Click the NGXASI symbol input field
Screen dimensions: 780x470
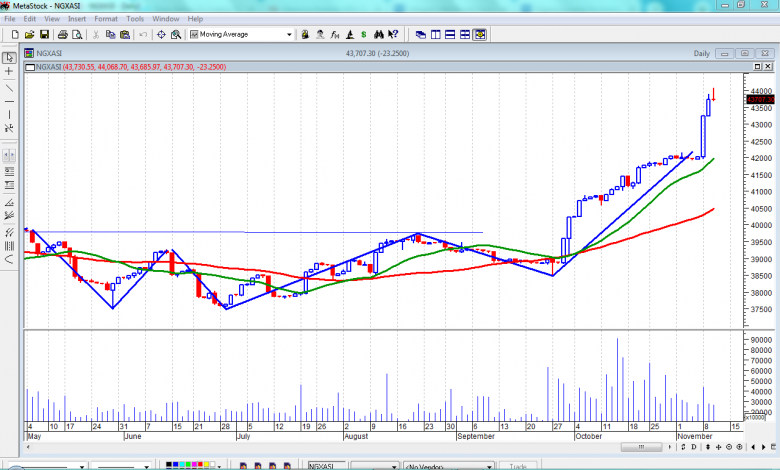[326, 466]
